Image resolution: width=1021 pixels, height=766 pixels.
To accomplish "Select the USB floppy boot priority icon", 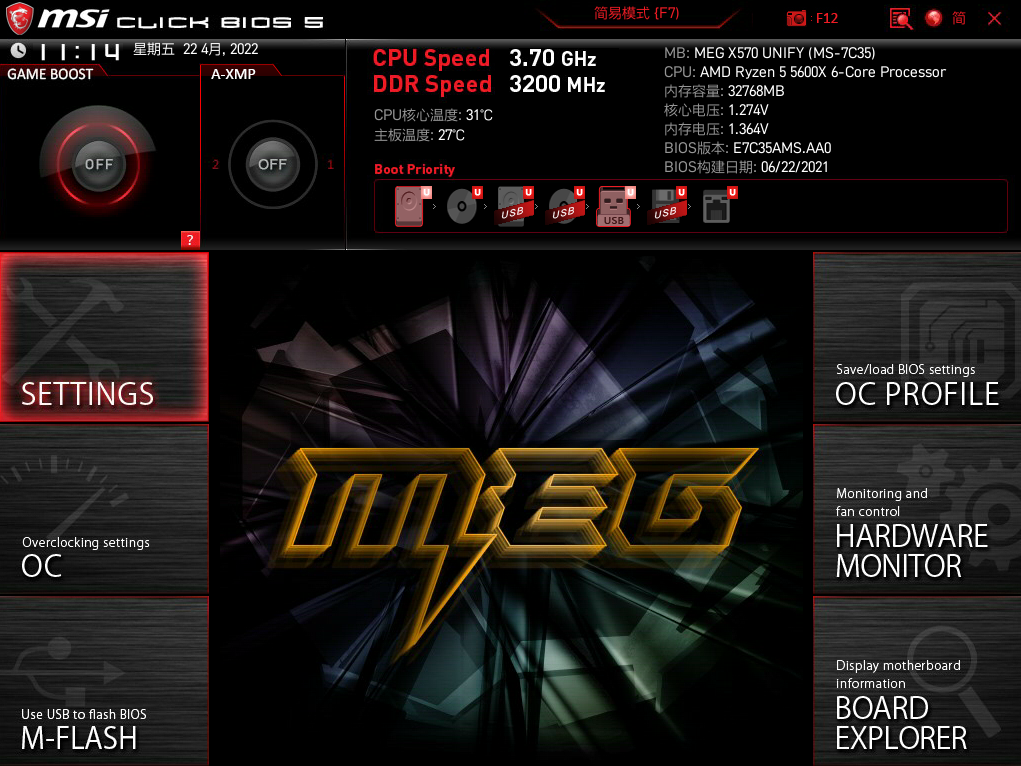I will click(667, 206).
